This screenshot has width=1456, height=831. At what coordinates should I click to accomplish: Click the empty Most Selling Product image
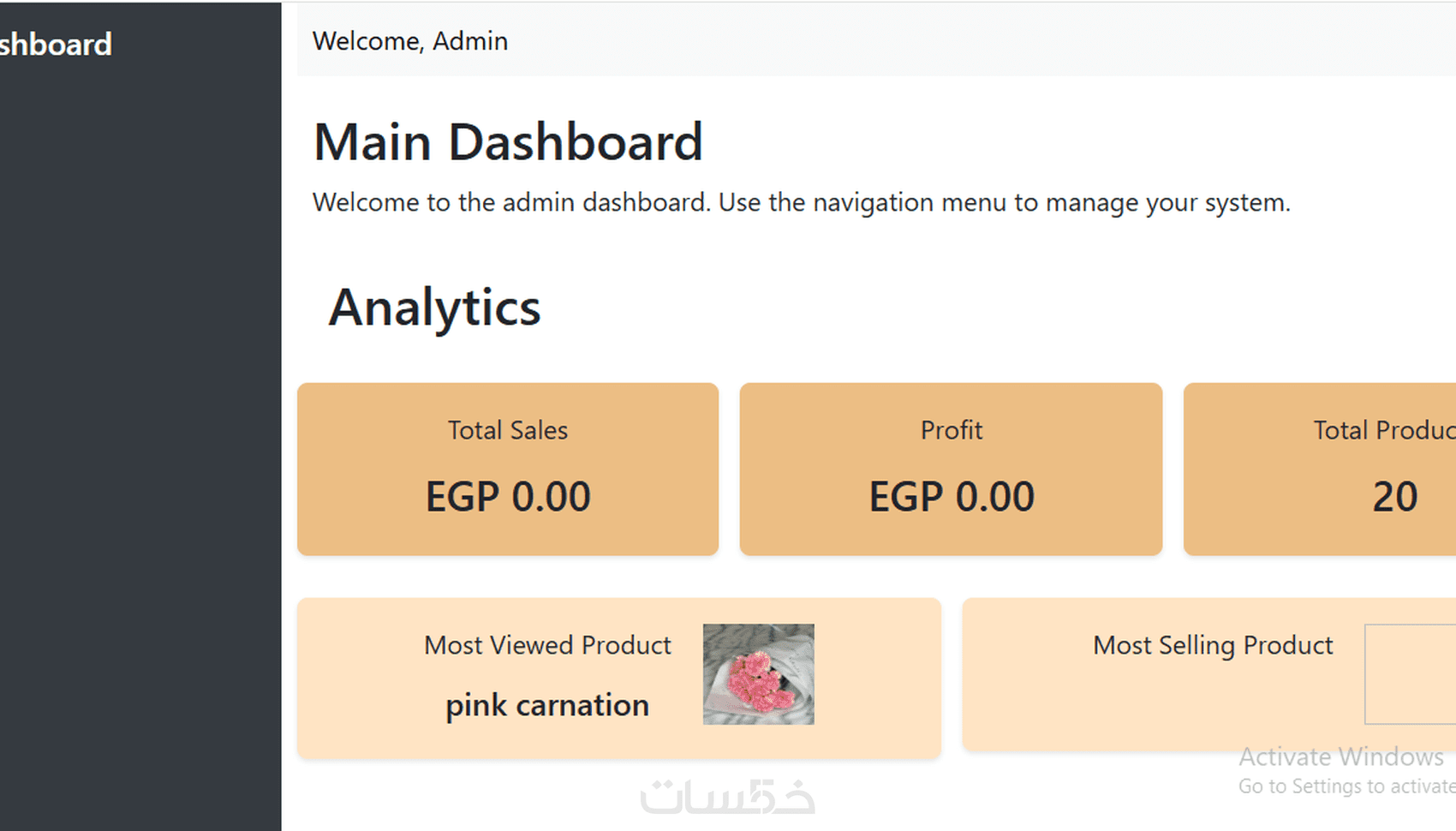[x=1411, y=674]
